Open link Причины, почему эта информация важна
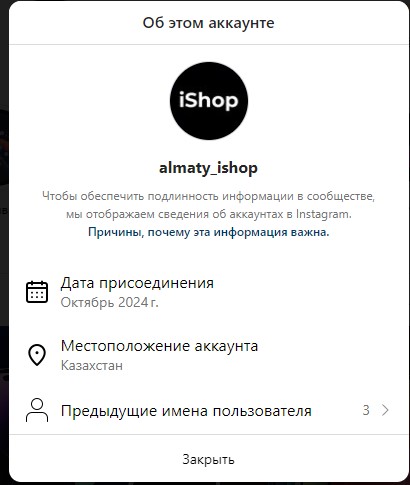Screen dimensions: 410x485 [209, 232]
